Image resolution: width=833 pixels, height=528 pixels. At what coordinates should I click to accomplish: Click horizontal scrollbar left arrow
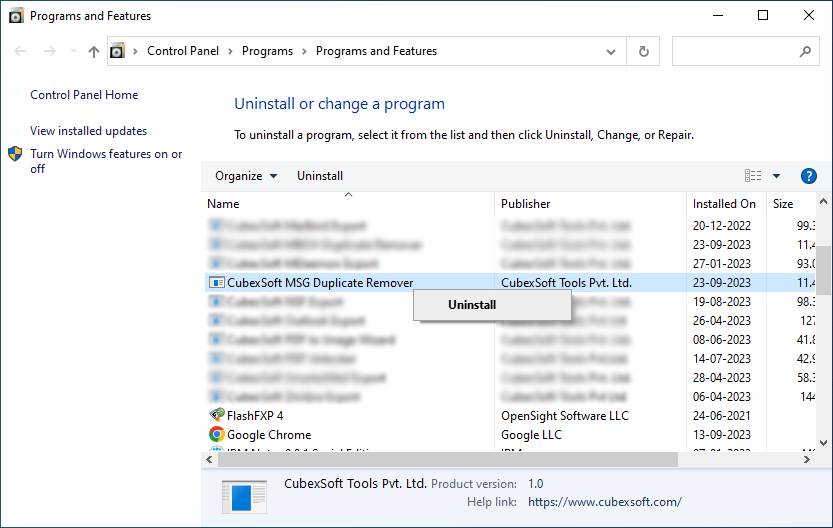click(x=209, y=459)
